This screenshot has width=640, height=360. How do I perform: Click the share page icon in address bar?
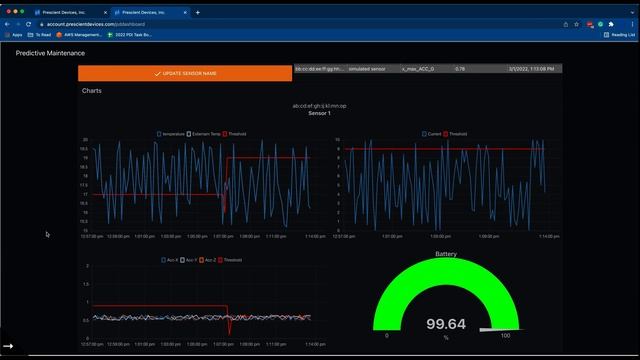pyautogui.click(x=566, y=24)
